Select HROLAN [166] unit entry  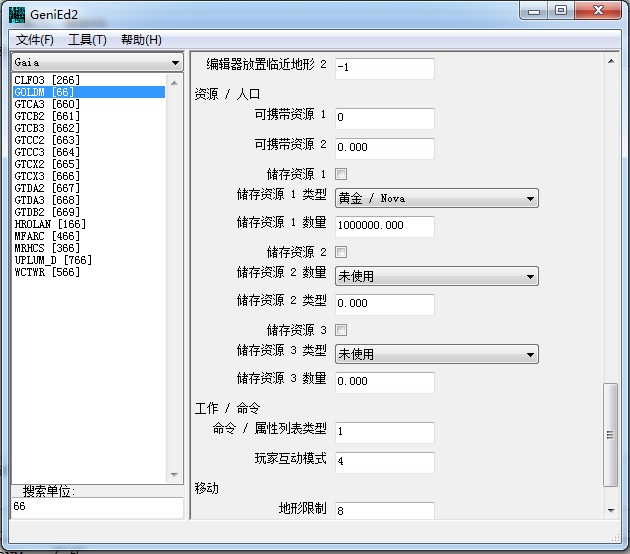coord(50,224)
